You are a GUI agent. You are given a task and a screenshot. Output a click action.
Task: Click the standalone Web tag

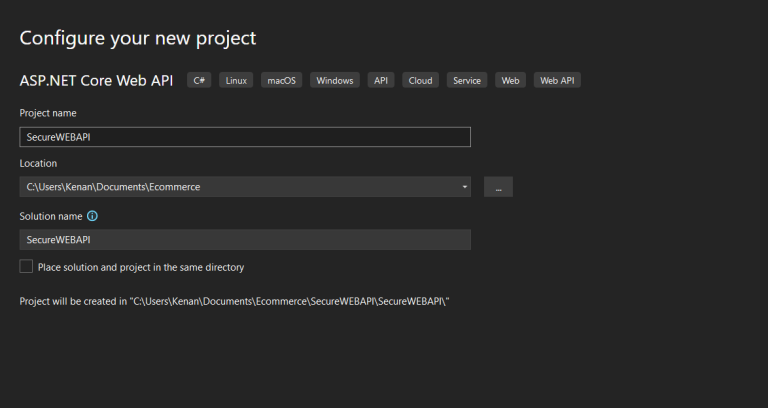[x=510, y=80]
